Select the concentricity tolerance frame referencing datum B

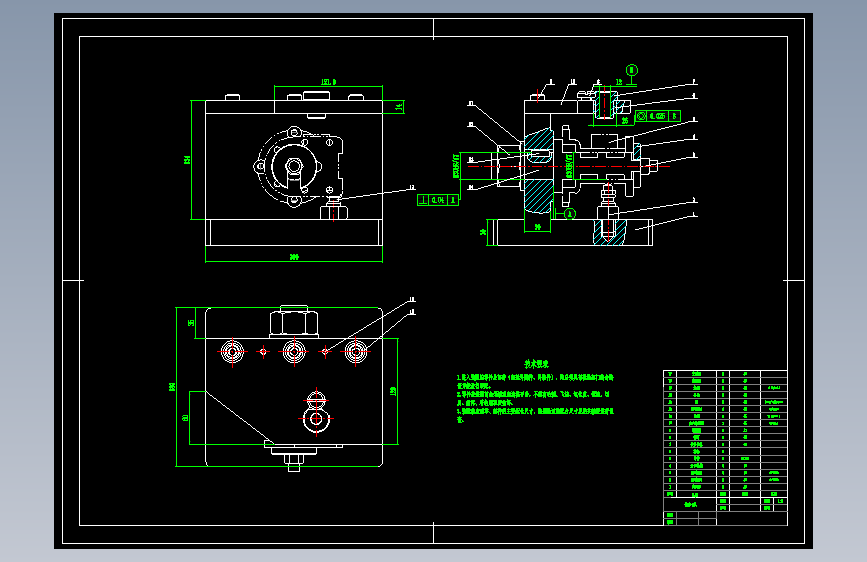click(657, 116)
